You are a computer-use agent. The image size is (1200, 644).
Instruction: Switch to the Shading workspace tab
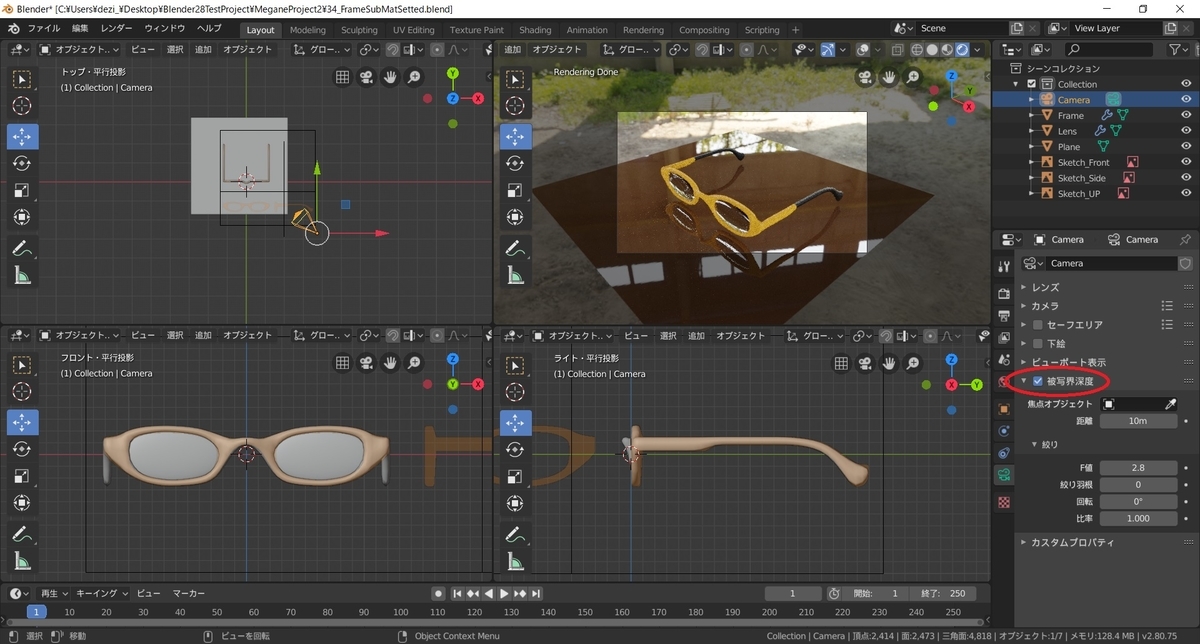(535, 30)
